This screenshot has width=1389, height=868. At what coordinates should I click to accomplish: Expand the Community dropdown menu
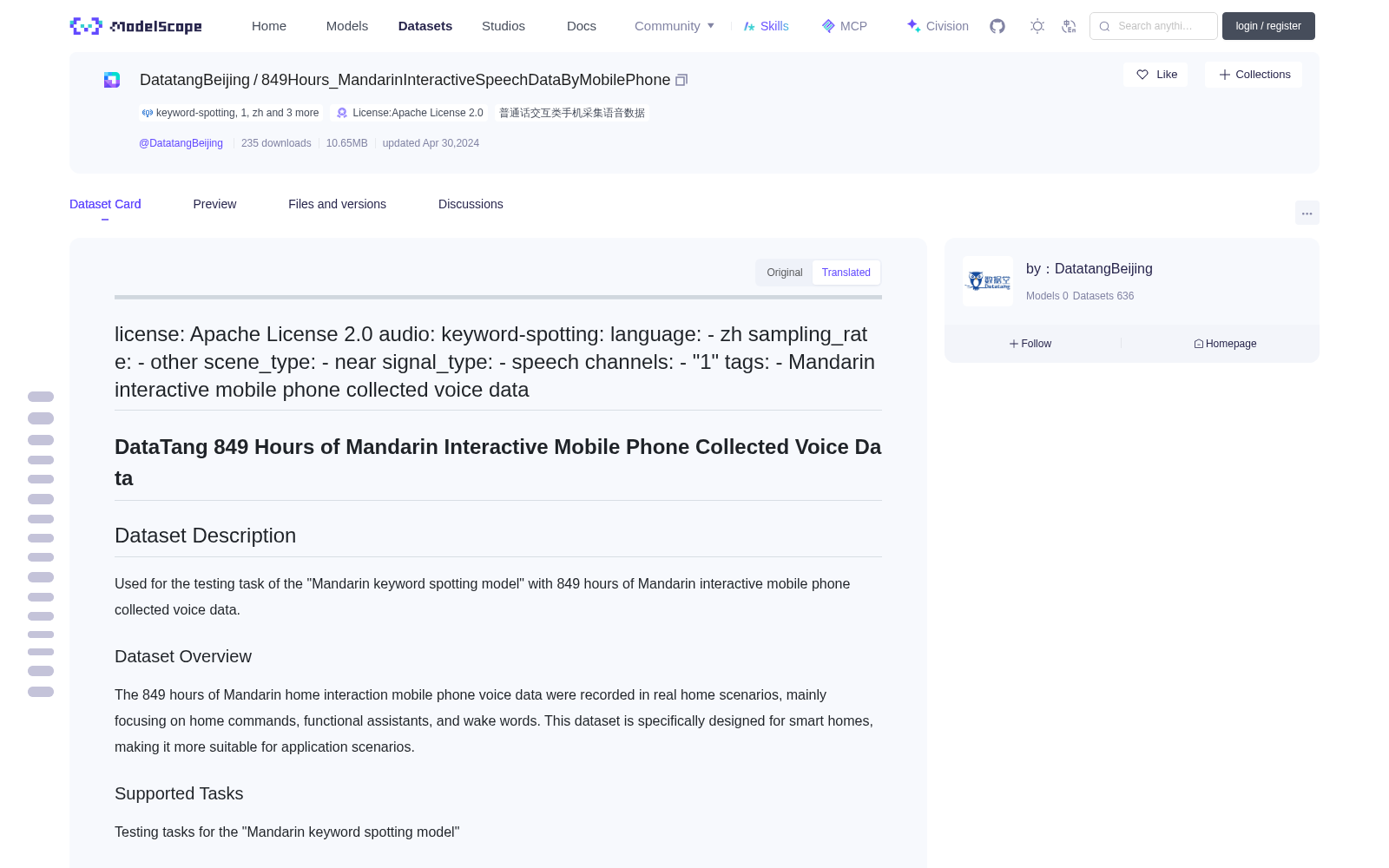click(x=675, y=26)
